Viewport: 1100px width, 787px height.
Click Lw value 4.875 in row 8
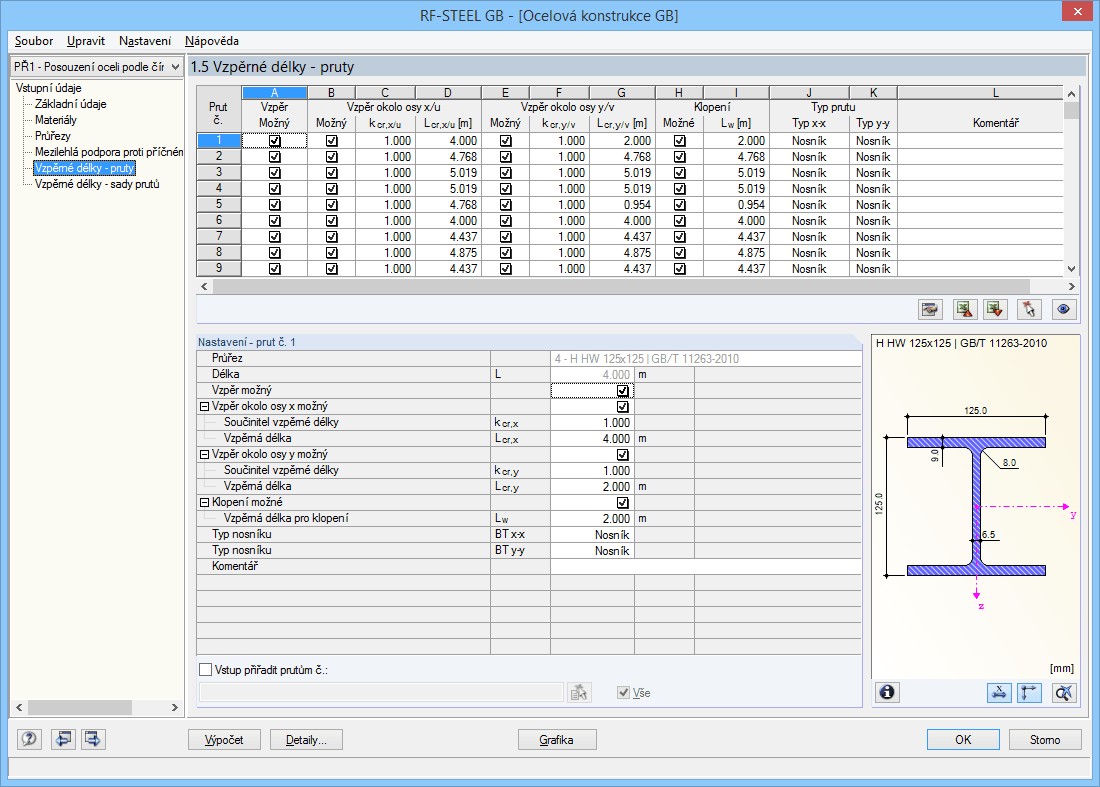pyautogui.click(x=736, y=253)
